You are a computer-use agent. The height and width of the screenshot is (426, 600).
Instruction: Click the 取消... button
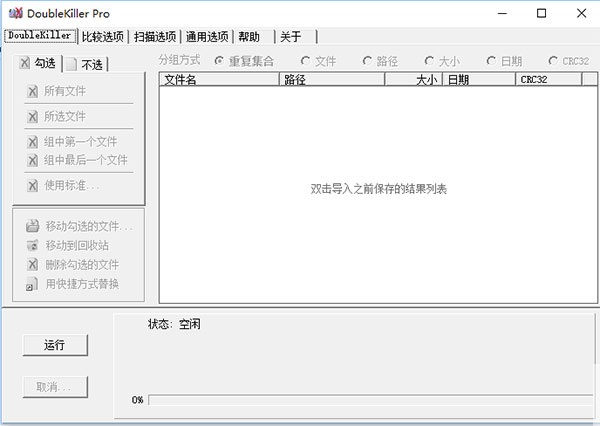(x=55, y=387)
